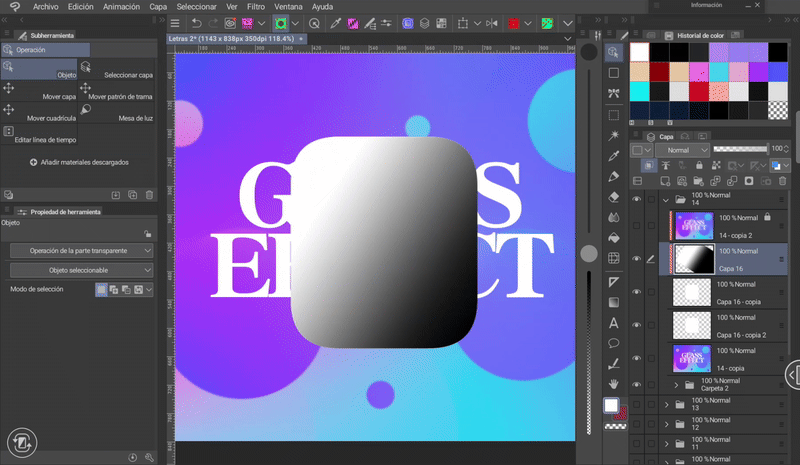Toggle visibility of 14 - copia layer
Image resolution: width=800 pixels, height=465 pixels.
pyautogui.click(x=637, y=357)
